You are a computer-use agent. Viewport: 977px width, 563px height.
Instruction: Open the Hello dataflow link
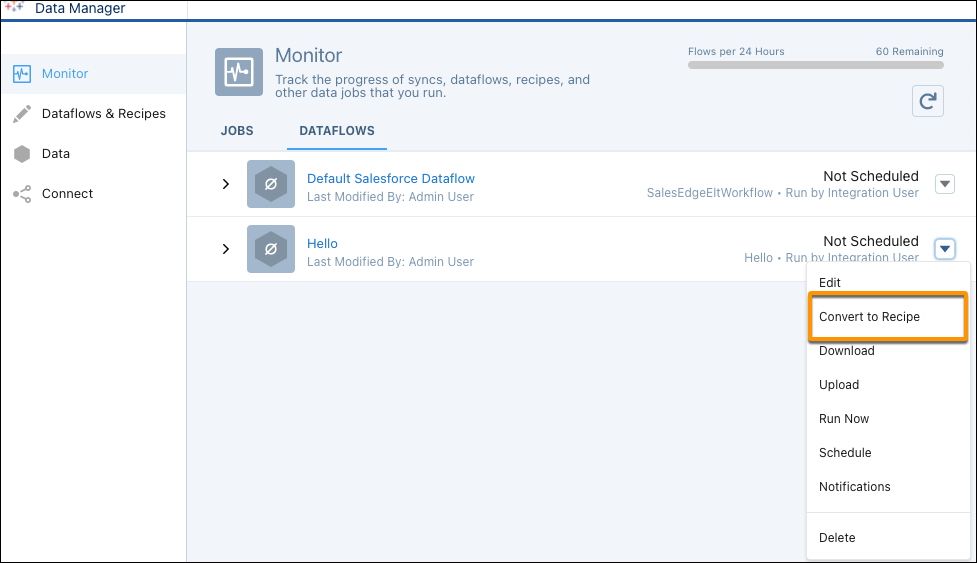coord(322,243)
